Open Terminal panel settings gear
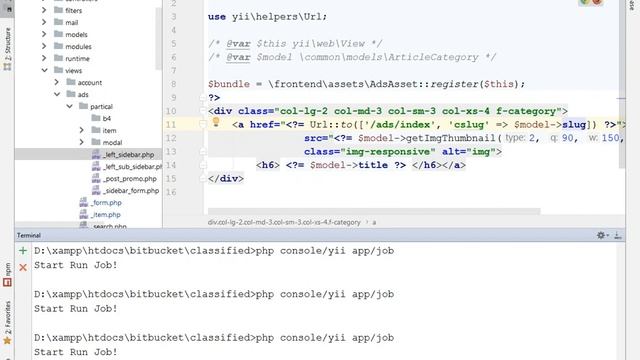 coord(601,235)
